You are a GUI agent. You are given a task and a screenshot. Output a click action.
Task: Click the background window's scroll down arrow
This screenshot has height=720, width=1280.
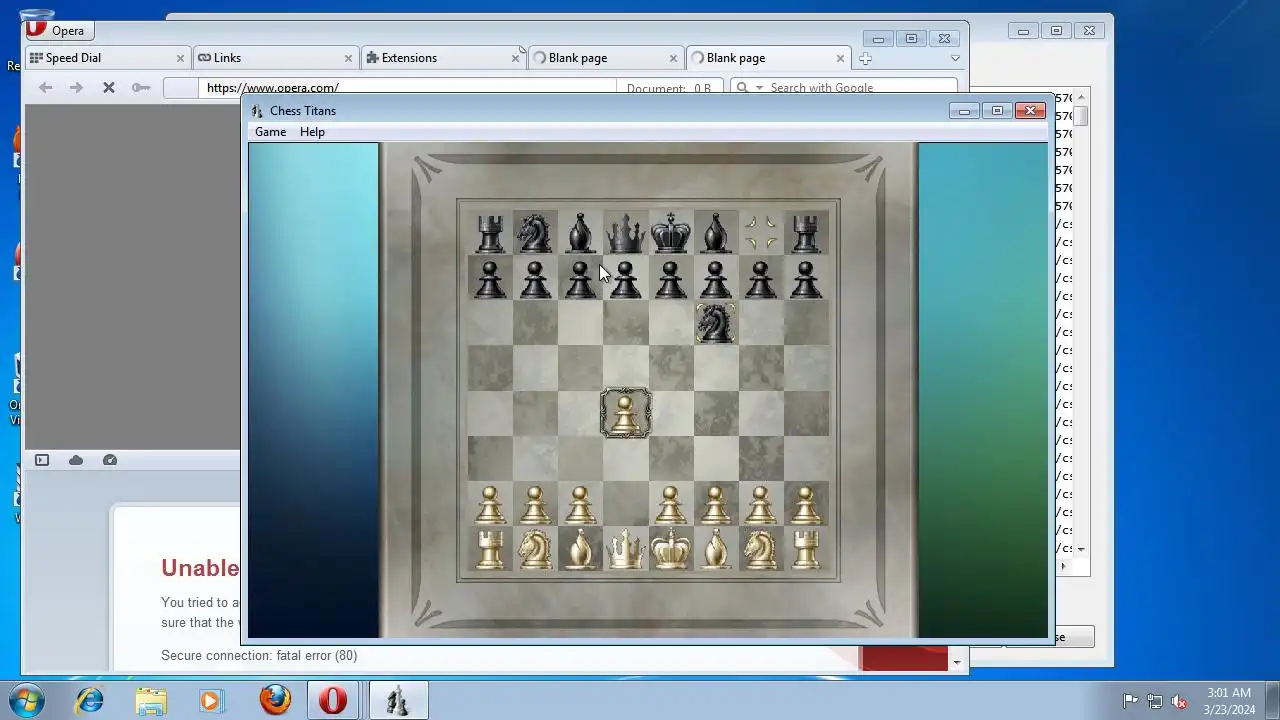[1081, 549]
